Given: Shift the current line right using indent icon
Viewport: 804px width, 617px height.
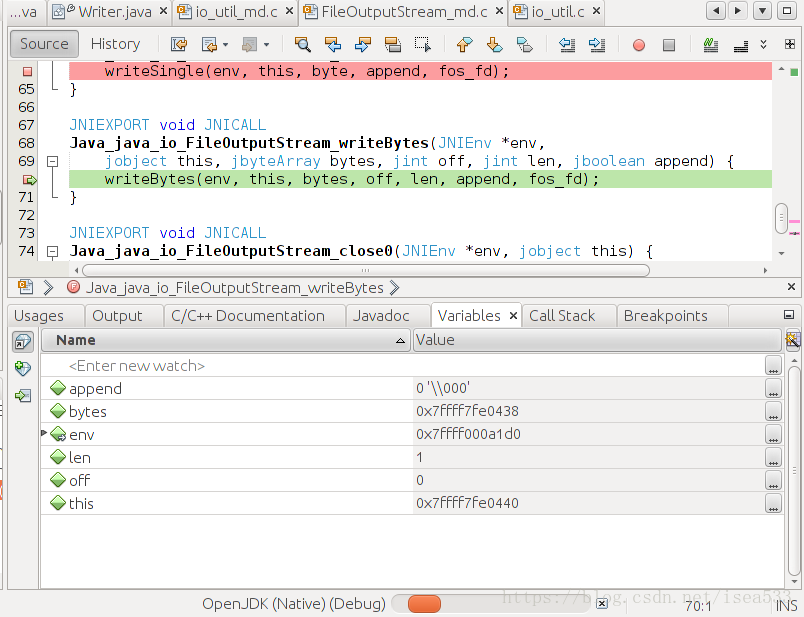Looking at the screenshot, I should tap(597, 45).
